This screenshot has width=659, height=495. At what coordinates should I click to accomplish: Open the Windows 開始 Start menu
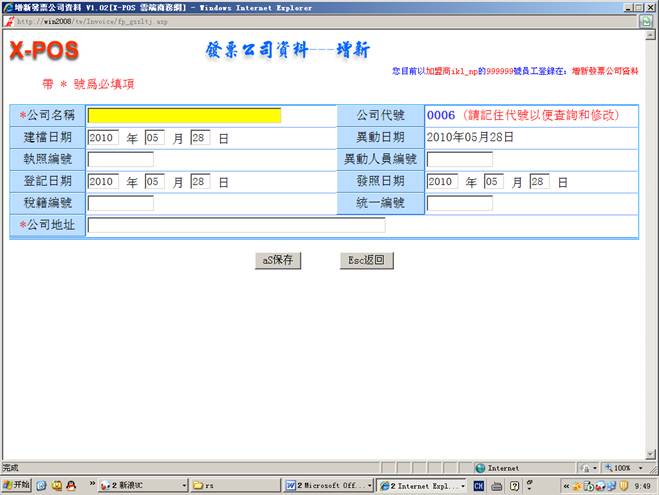coord(16,486)
